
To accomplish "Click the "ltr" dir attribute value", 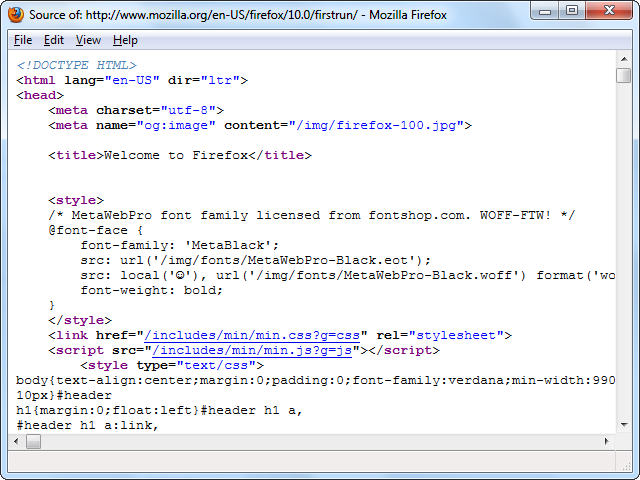I will pyautogui.click(x=220, y=80).
